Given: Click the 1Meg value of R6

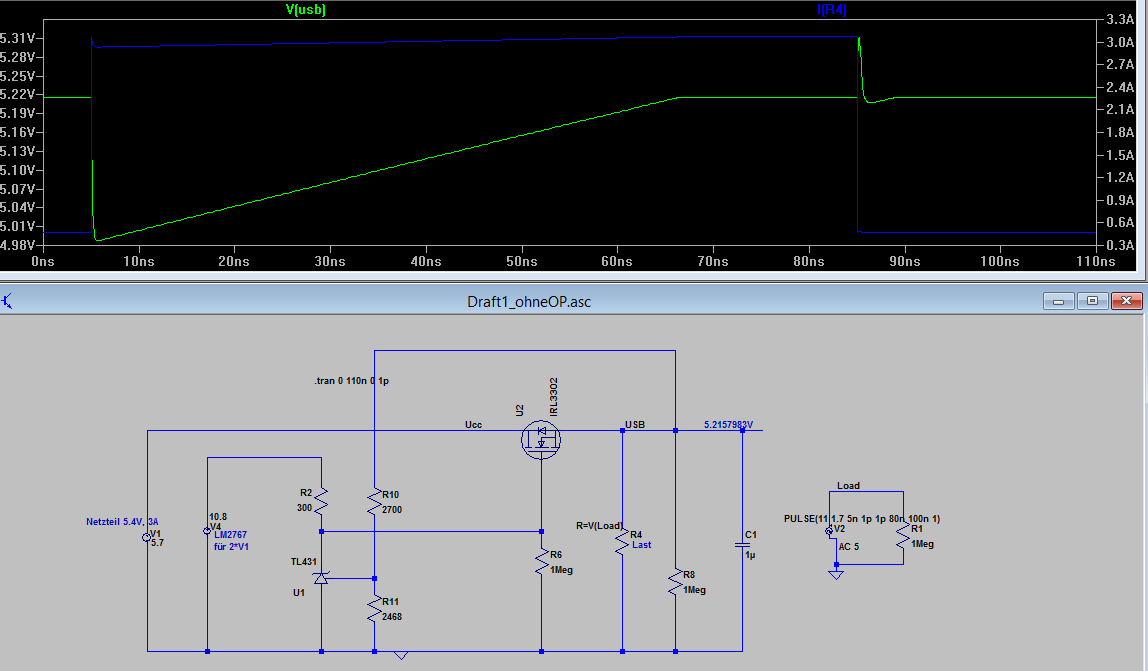Looking at the screenshot, I should [562, 570].
